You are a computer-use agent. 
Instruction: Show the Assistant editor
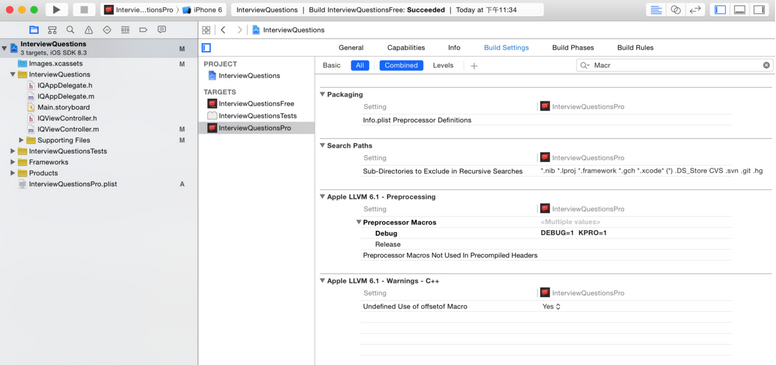click(x=676, y=10)
